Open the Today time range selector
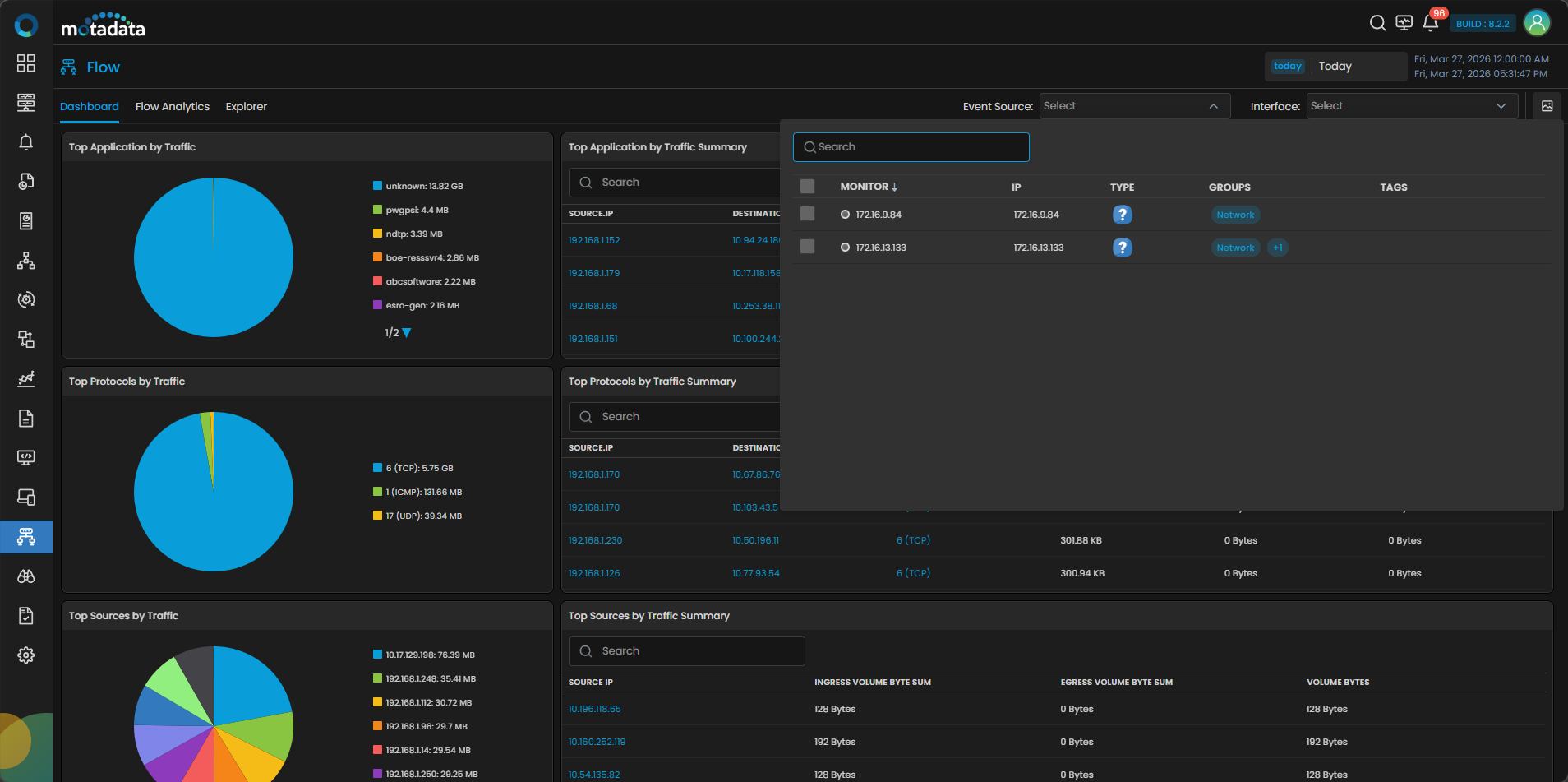Viewport: 1568px width, 782px height. click(1335, 67)
